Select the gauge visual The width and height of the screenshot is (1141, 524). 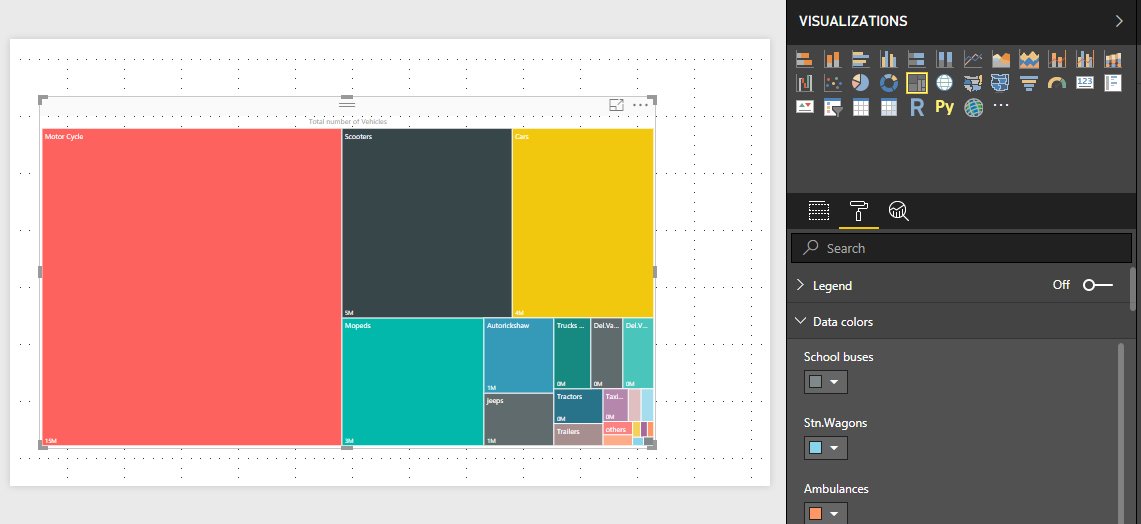(1057, 83)
